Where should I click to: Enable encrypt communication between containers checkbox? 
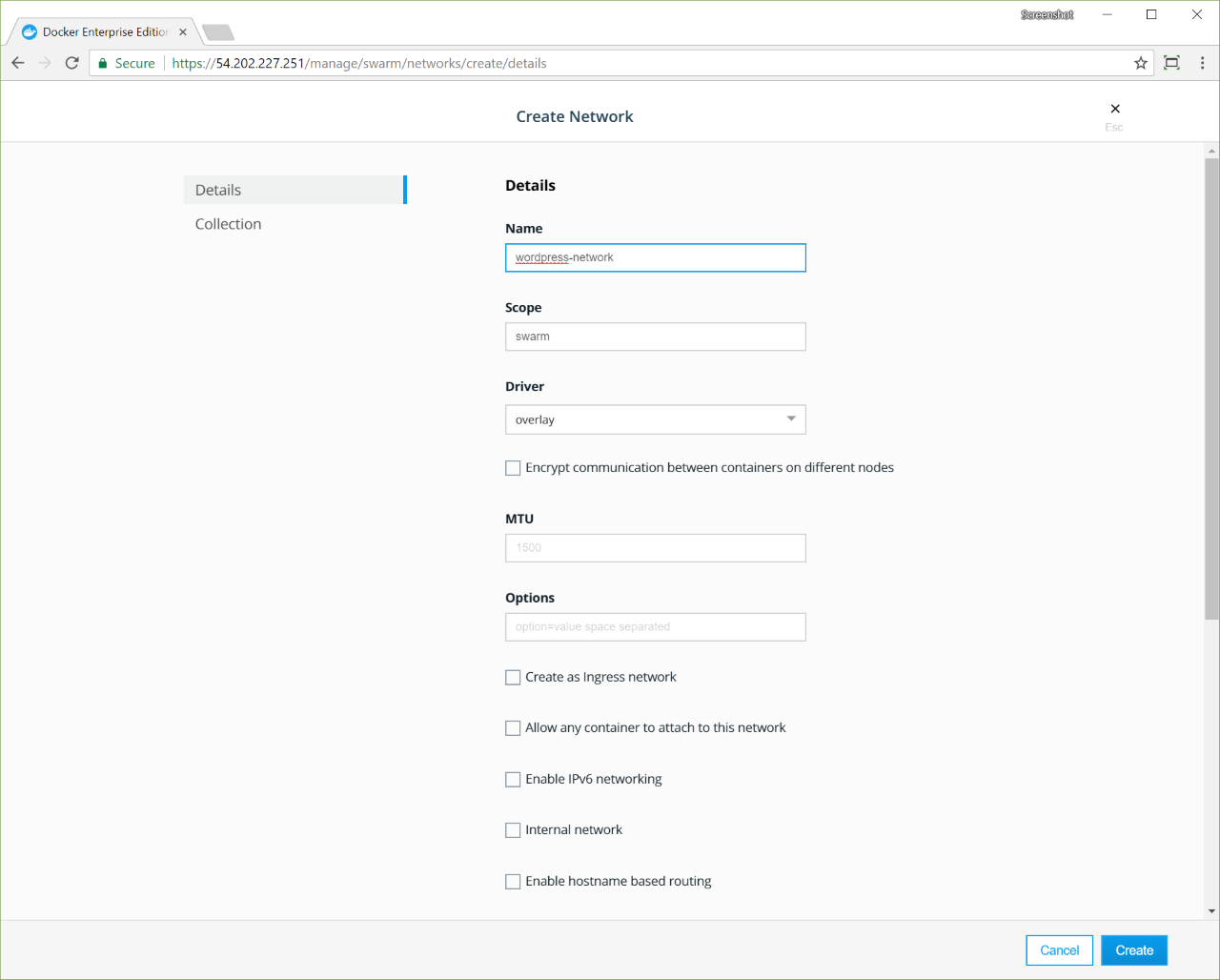tap(513, 468)
